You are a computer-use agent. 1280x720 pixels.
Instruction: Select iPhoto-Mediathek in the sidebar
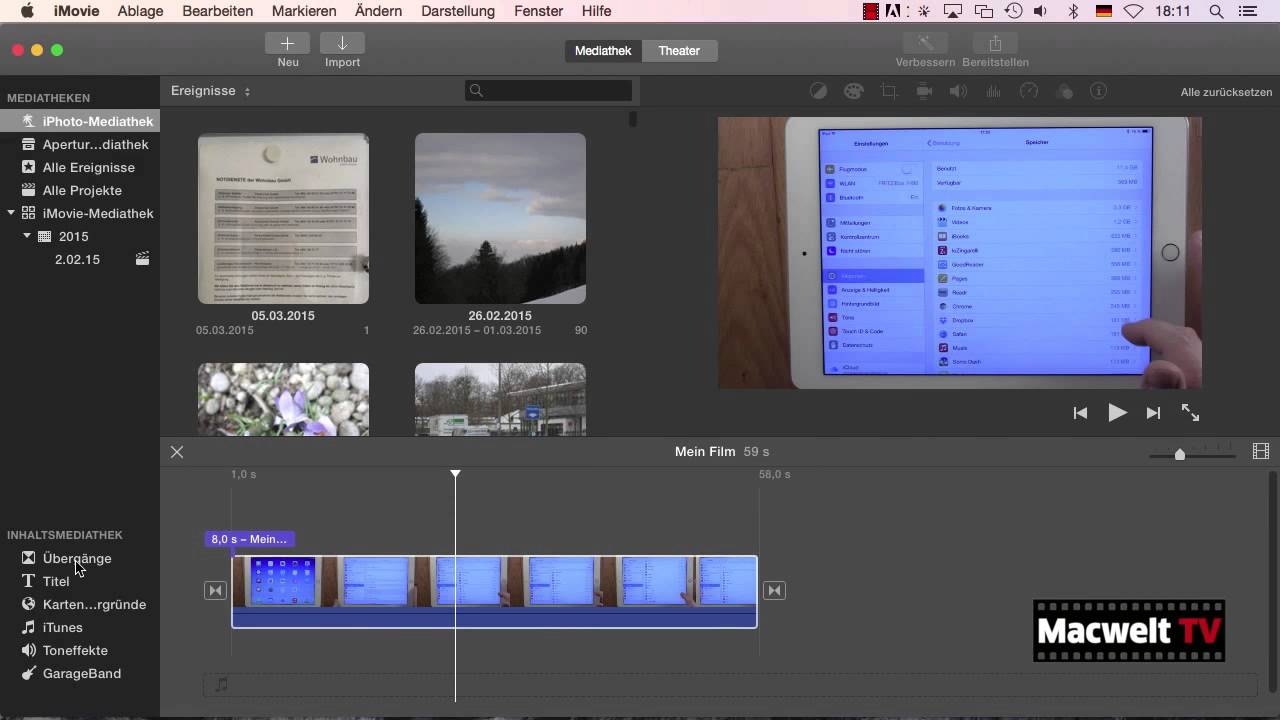(80, 121)
